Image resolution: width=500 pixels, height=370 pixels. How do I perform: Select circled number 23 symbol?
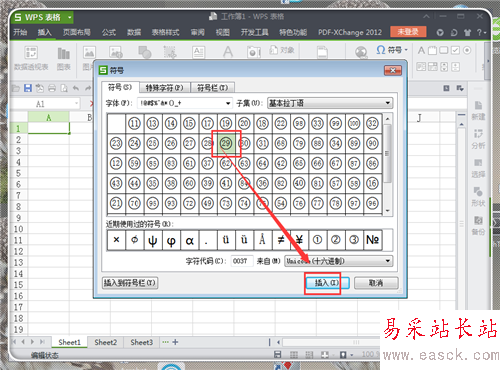tap(116, 143)
